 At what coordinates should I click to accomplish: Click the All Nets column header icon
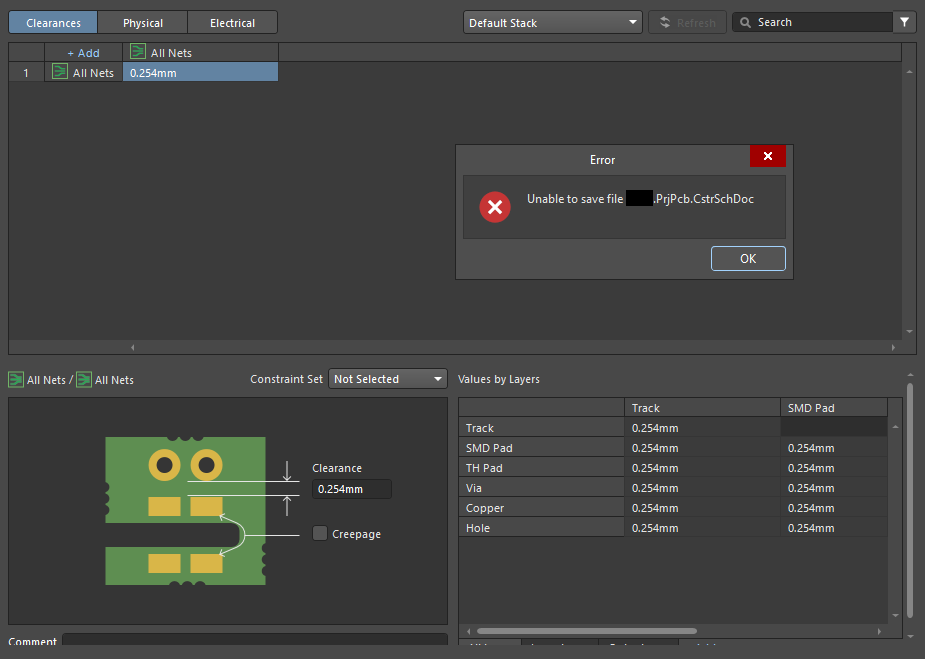[x=137, y=51]
